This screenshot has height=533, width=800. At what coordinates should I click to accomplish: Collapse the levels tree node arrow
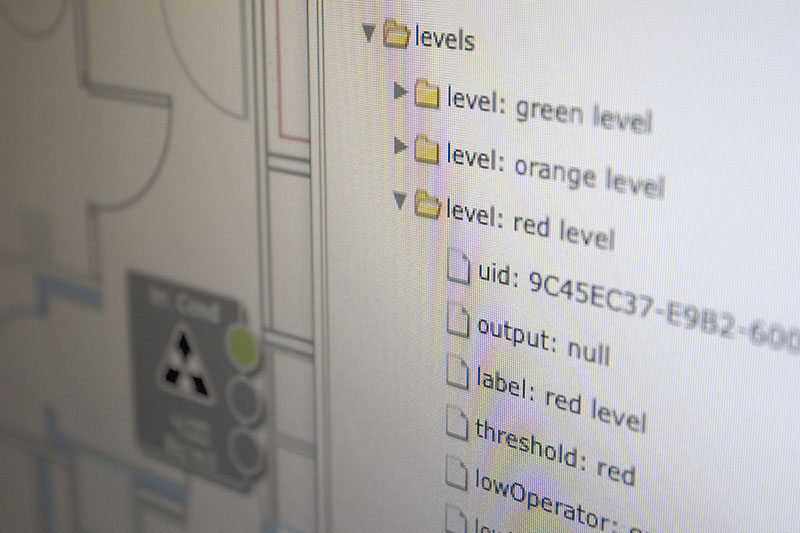pyautogui.click(x=368, y=33)
